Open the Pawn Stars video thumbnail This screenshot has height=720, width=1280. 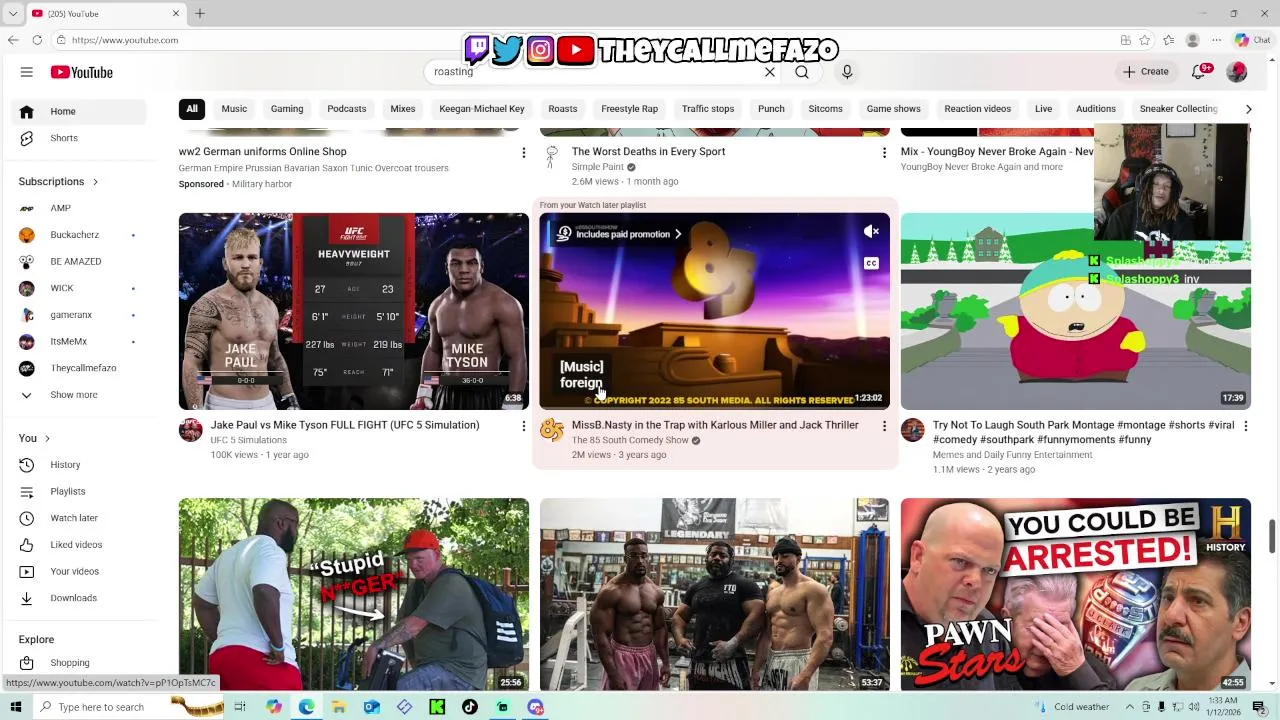coord(1076,595)
